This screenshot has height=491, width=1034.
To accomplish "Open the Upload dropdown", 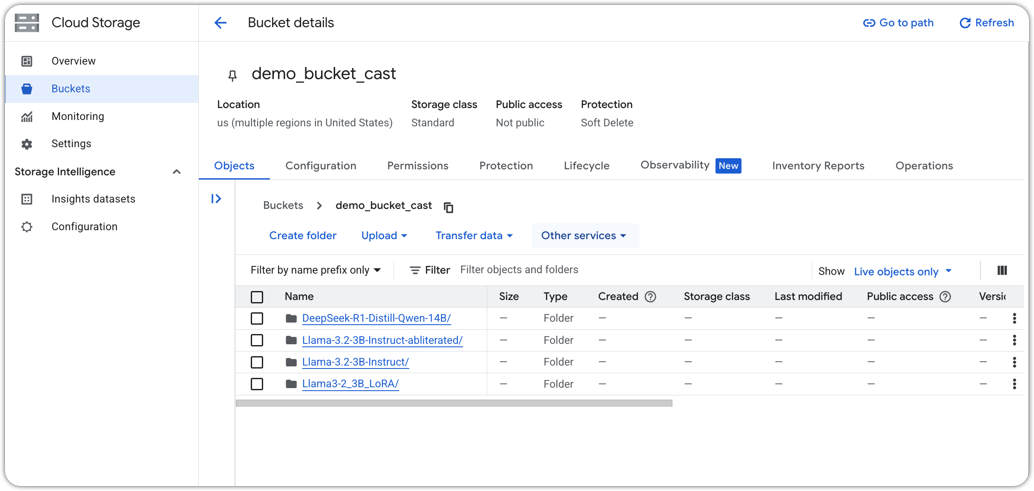I will (384, 235).
